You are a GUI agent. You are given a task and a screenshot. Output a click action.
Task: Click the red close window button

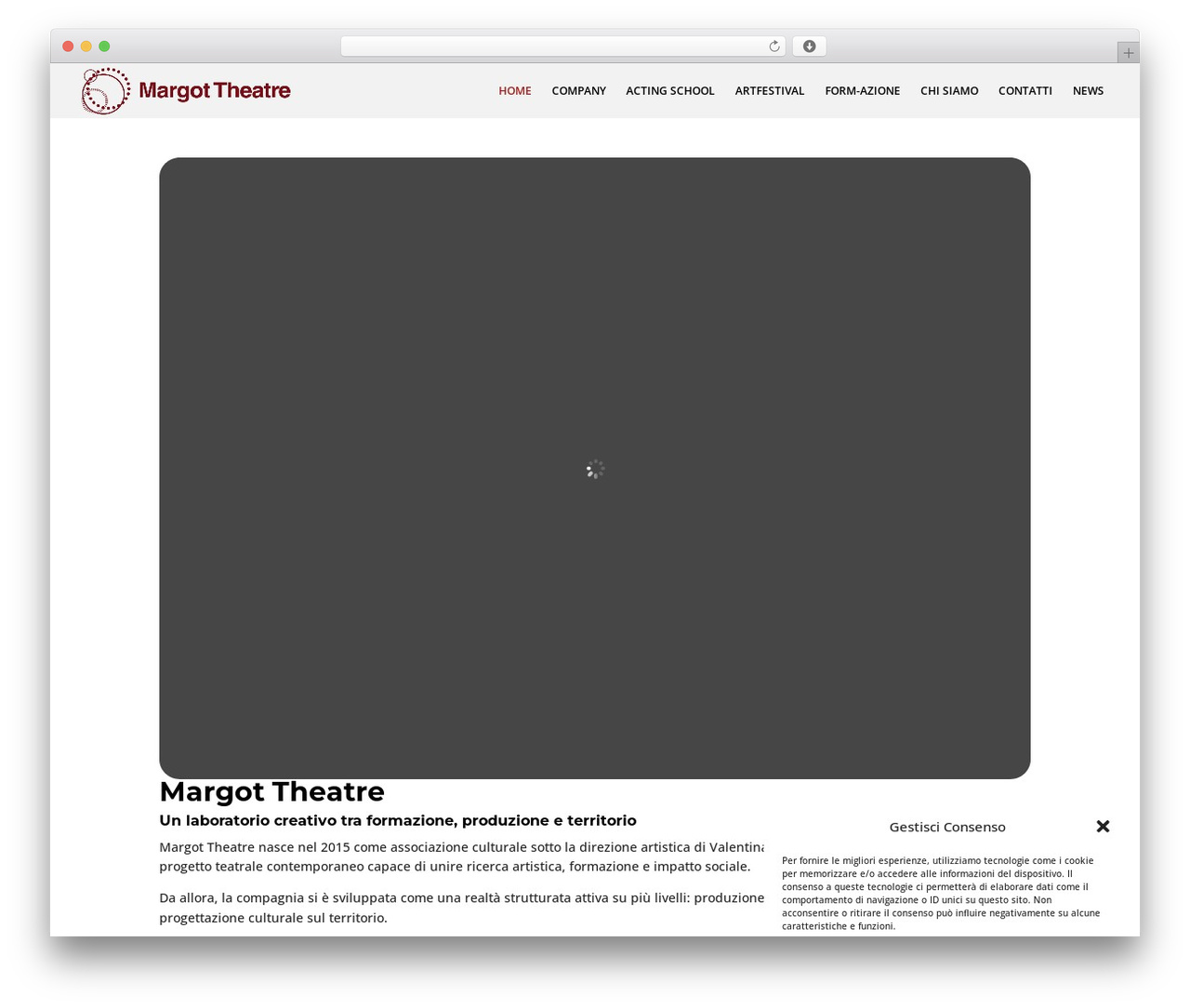(68, 46)
